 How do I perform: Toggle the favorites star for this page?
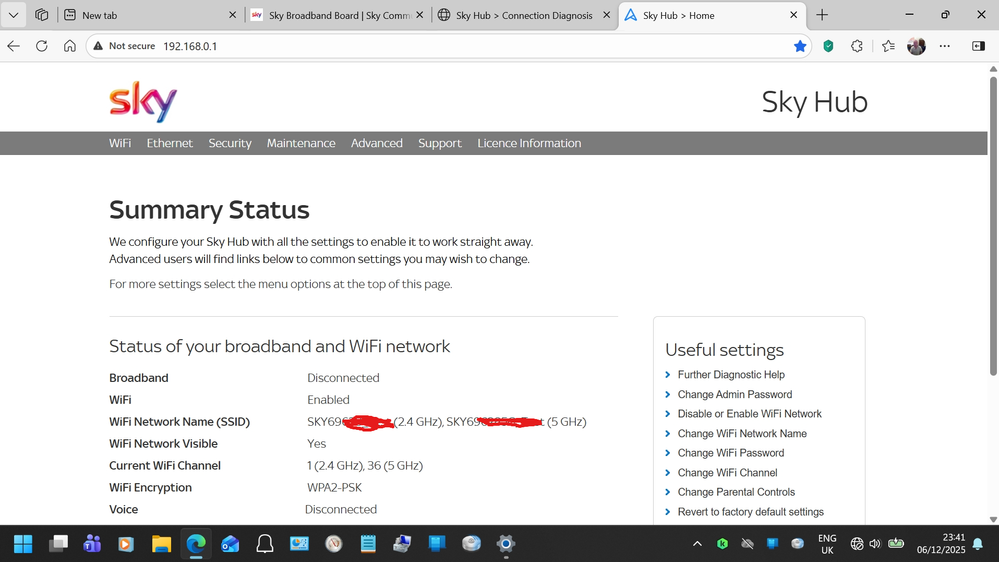(x=800, y=46)
